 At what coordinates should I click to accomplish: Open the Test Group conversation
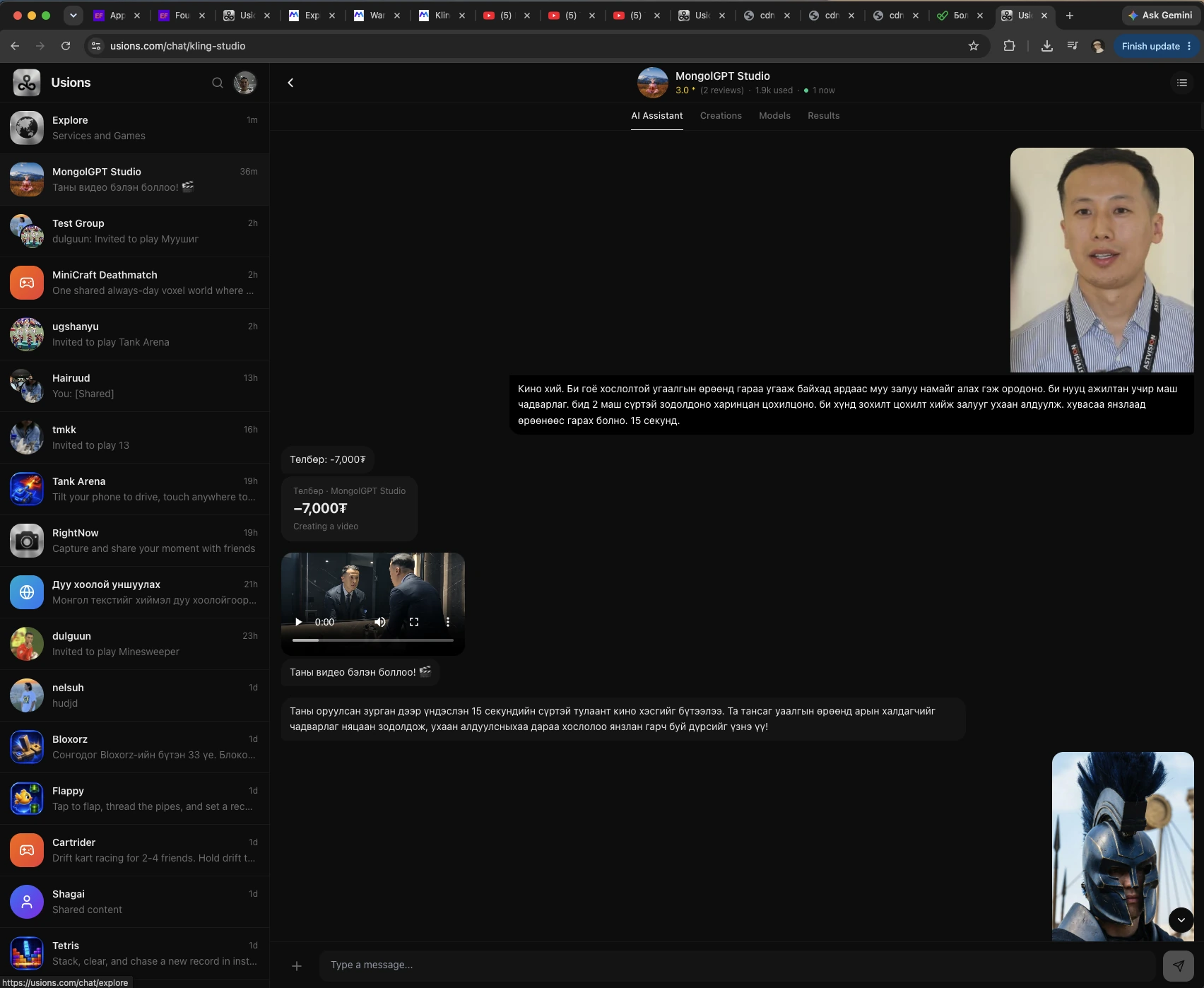(x=134, y=231)
